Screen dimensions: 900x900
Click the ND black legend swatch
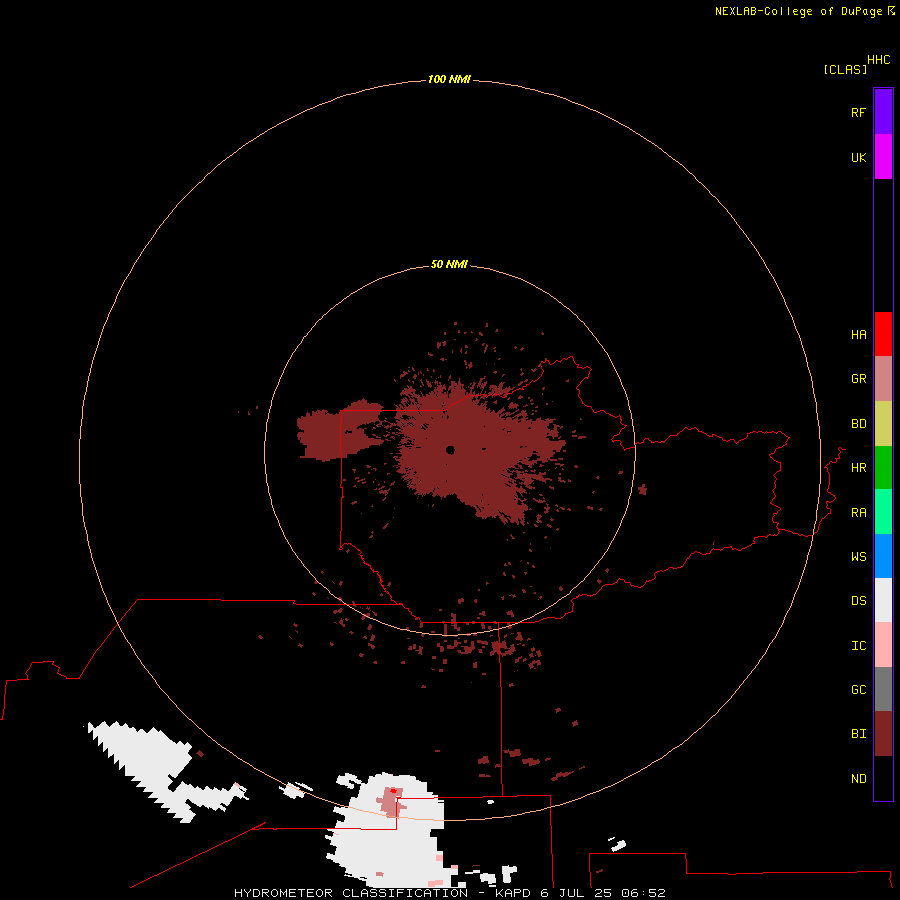pyautogui.click(x=883, y=778)
